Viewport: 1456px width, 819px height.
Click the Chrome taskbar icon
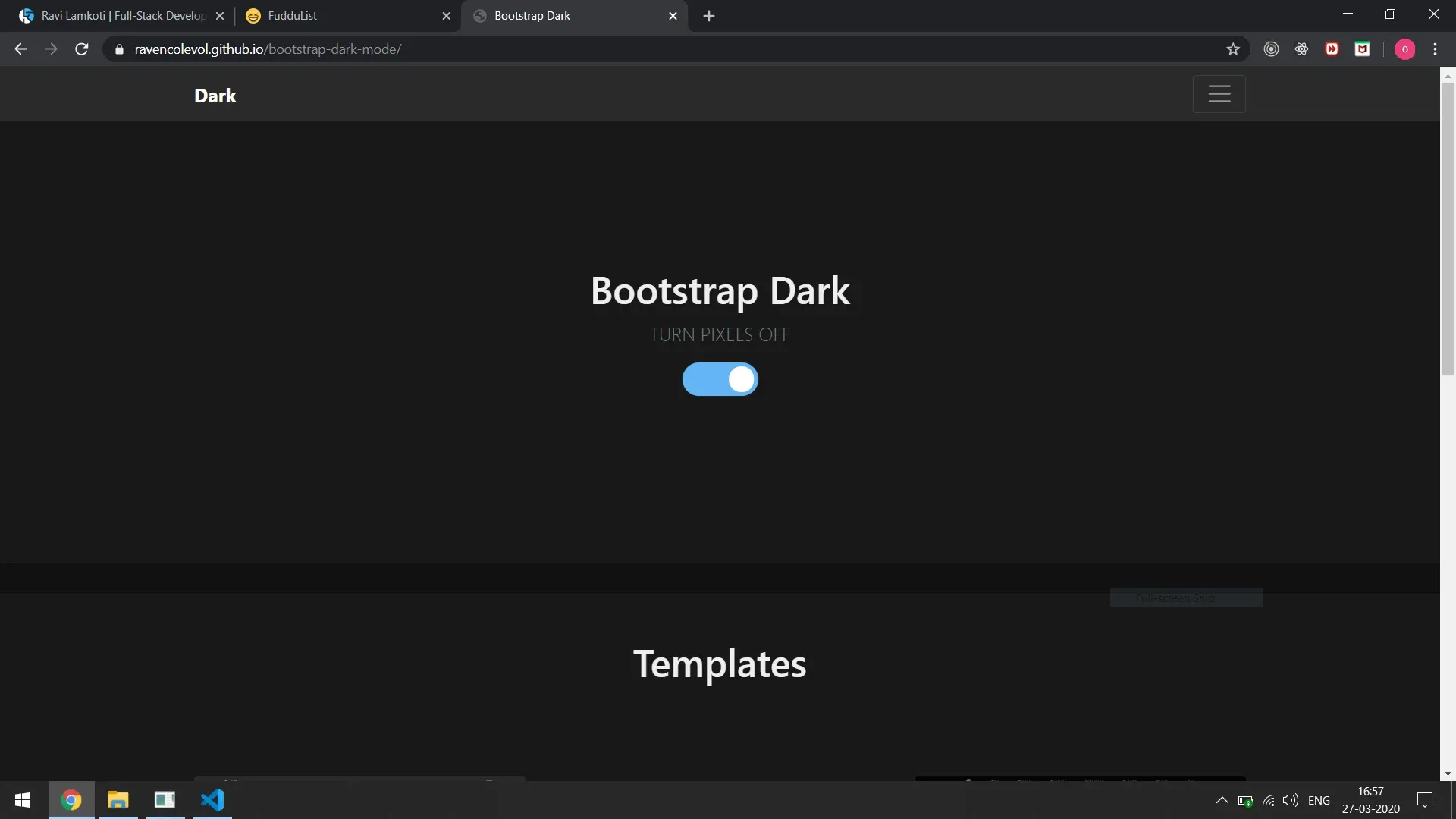coord(70,800)
